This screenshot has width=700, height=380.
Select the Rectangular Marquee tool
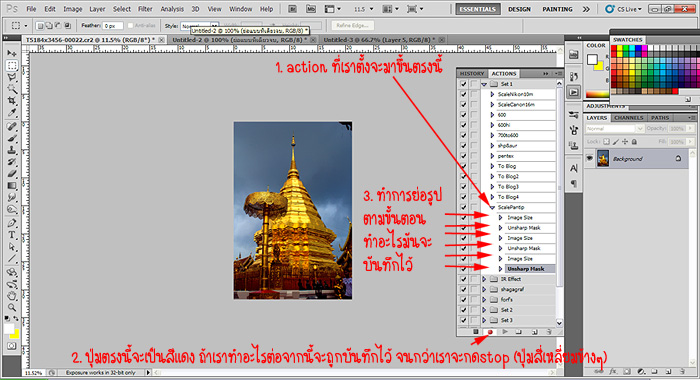click(x=12, y=66)
